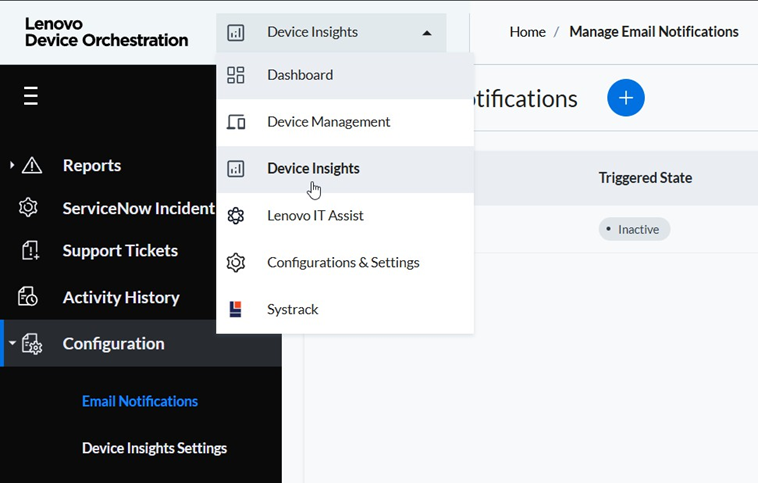This screenshot has height=483, width=758.
Task: Open Device Insights Settings in sidebar
Action: click(154, 448)
